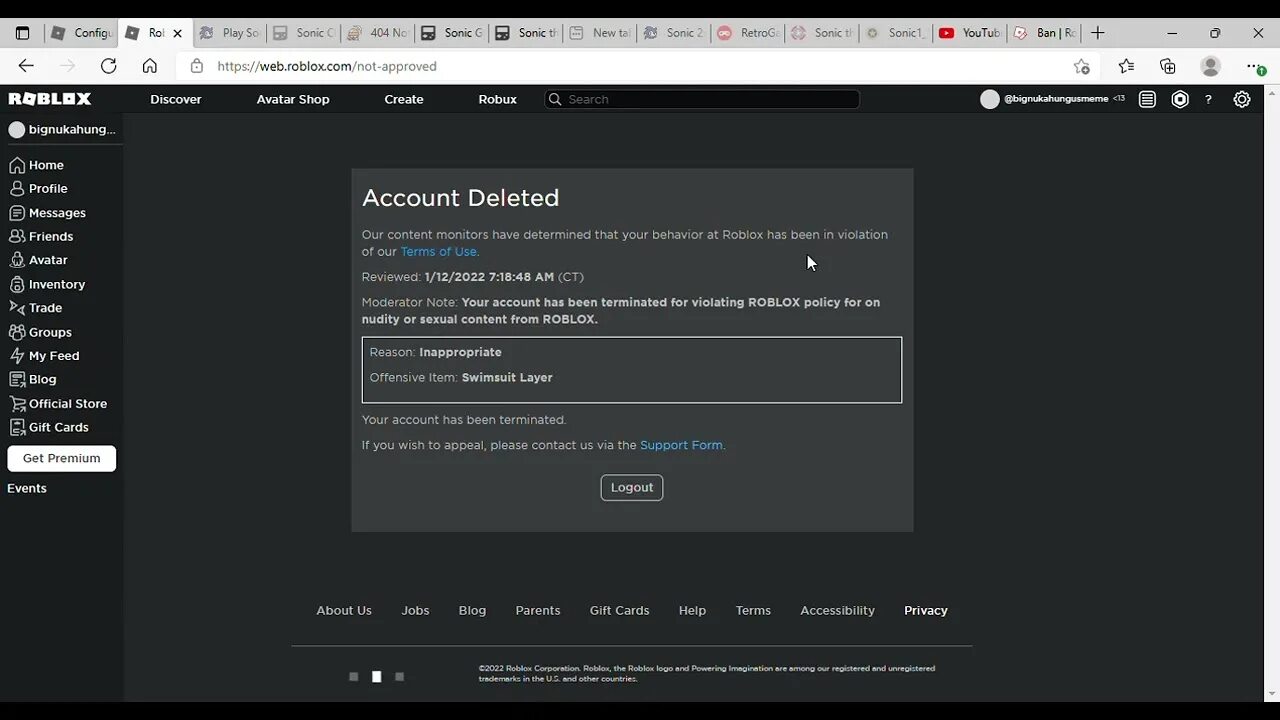Open browser Favorites star icon

point(1126,66)
